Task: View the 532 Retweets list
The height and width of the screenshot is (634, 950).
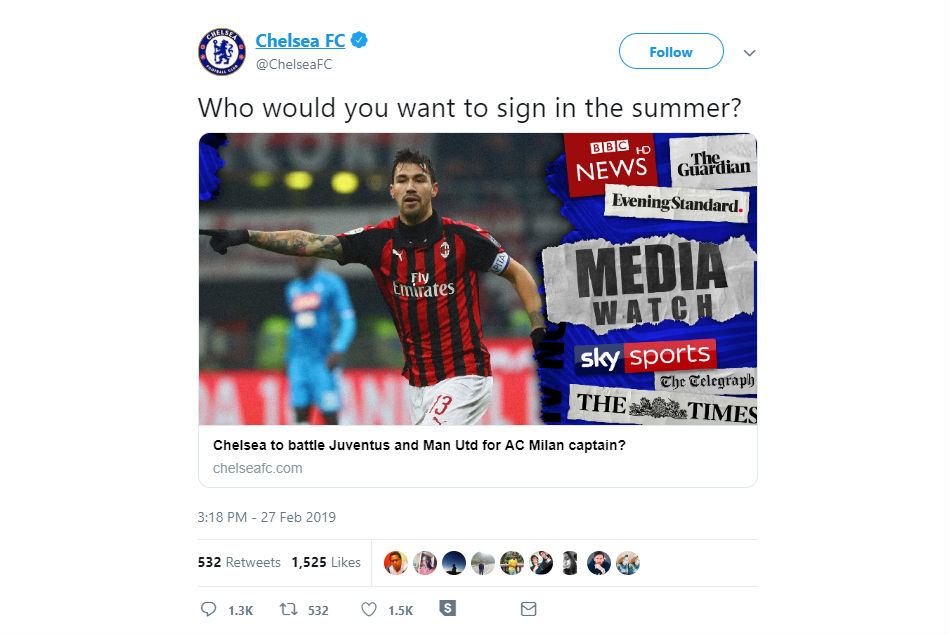Action: [239, 562]
